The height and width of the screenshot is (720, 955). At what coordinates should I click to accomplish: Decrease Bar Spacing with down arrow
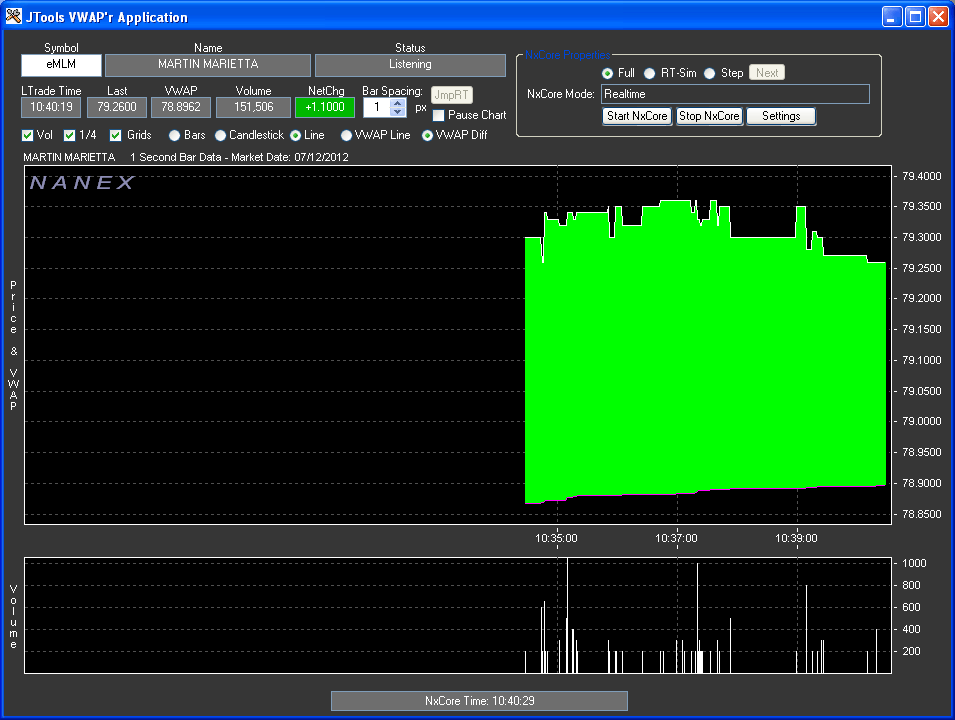pos(398,112)
